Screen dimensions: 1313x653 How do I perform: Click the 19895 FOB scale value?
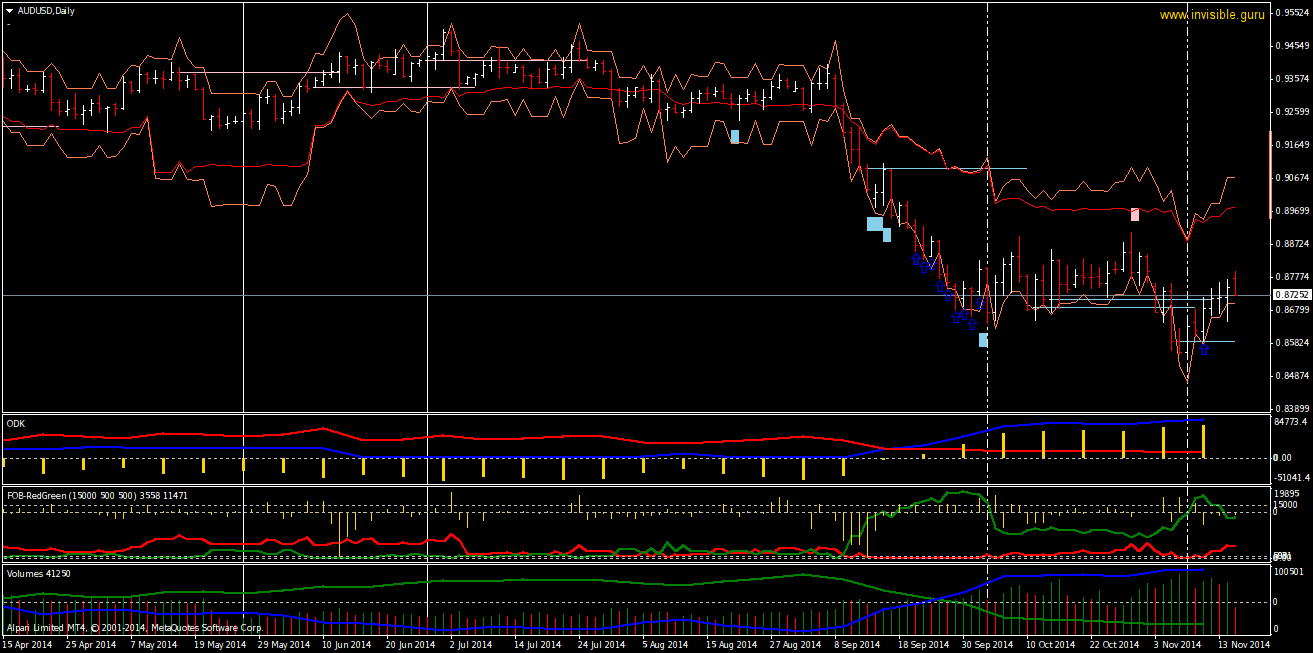tap(1287, 494)
